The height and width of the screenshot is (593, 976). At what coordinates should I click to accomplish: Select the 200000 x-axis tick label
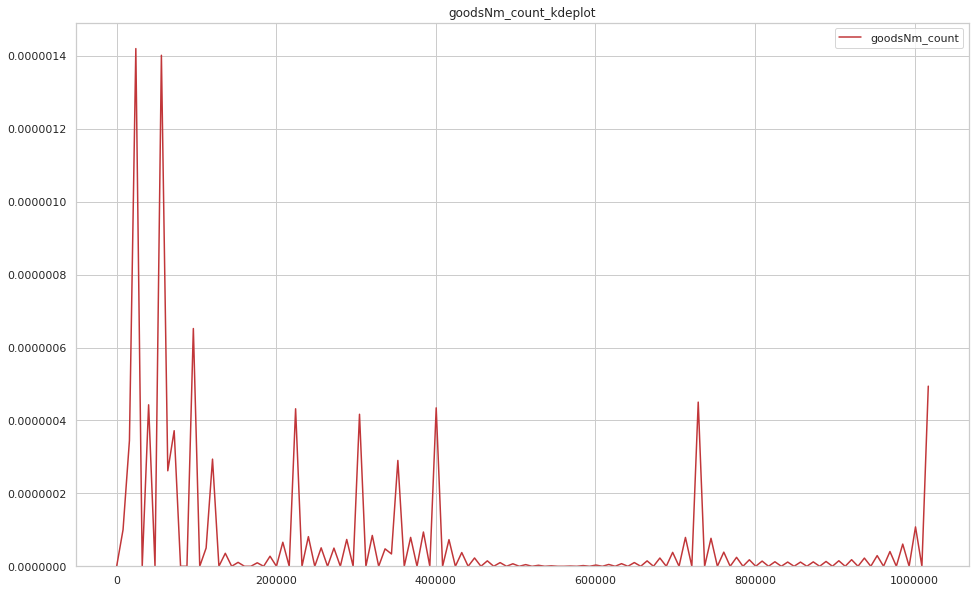click(276, 580)
